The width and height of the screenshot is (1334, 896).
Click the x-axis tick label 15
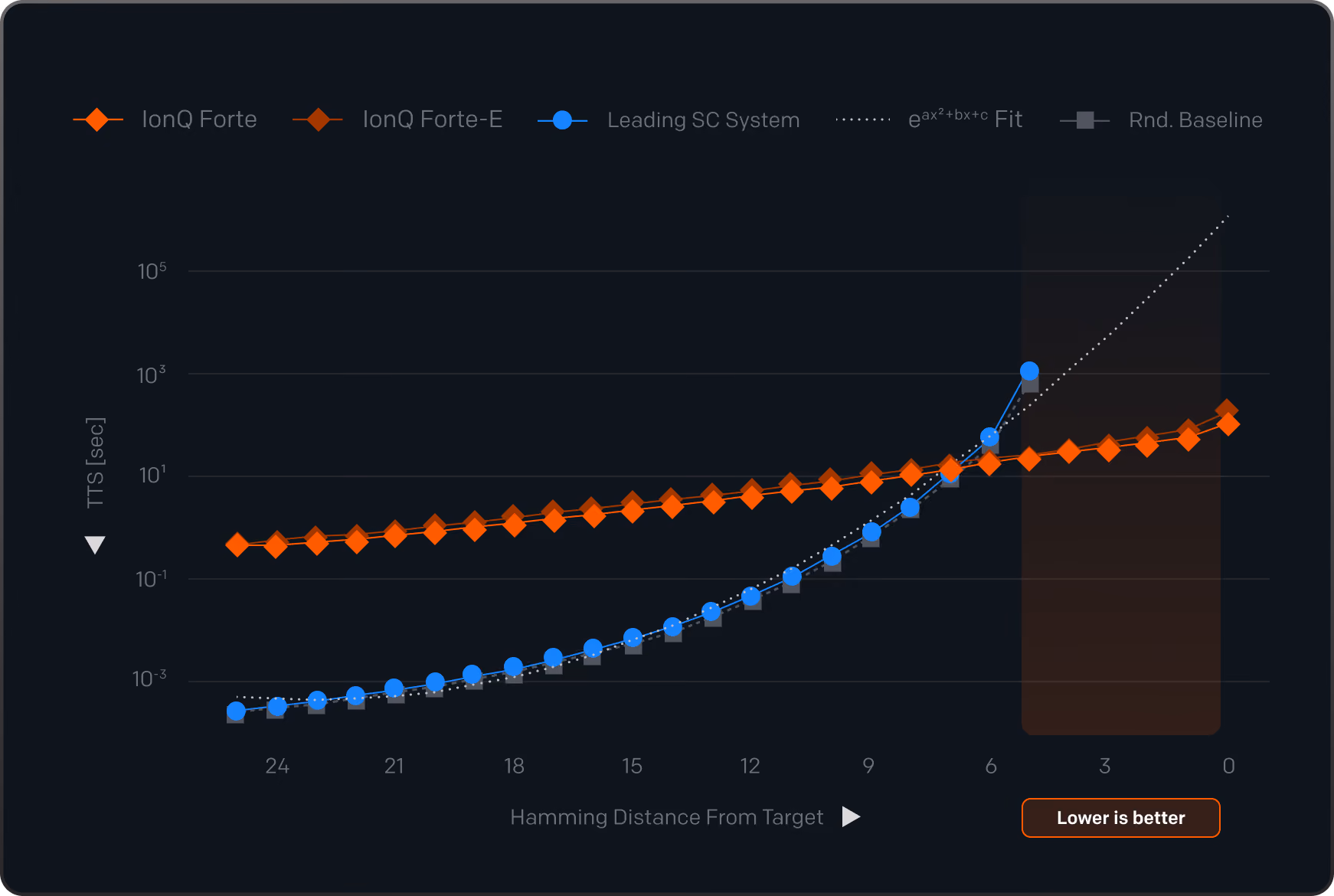pyautogui.click(x=632, y=766)
